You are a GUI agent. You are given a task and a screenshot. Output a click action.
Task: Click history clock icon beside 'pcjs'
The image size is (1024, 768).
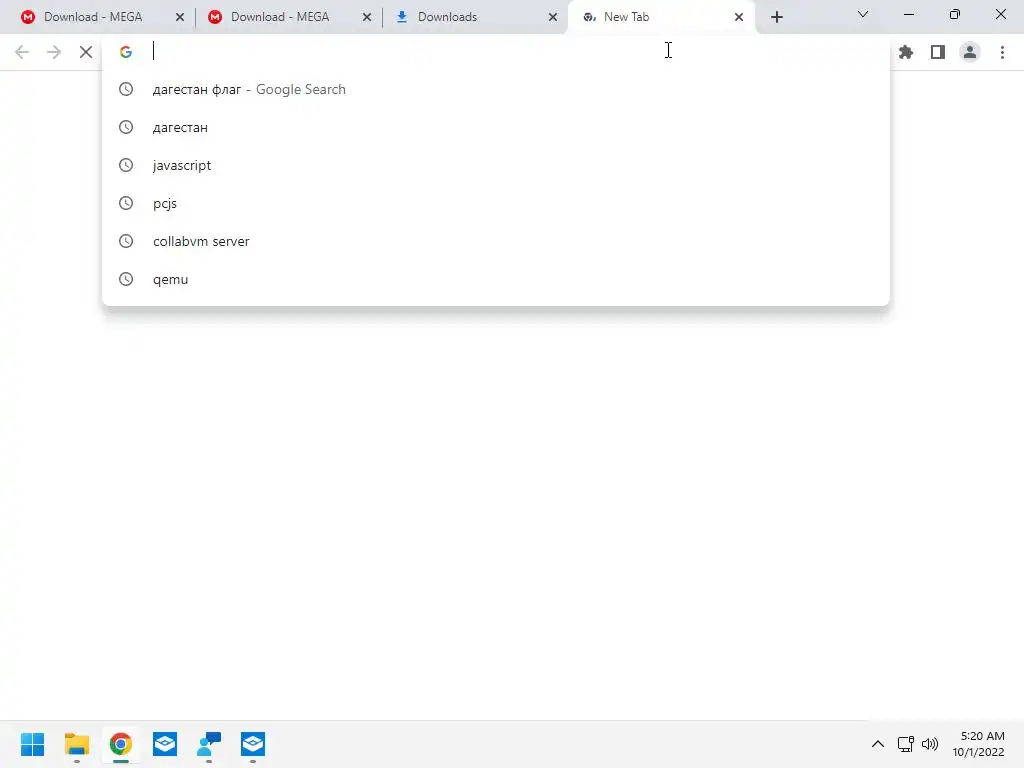click(x=126, y=203)
